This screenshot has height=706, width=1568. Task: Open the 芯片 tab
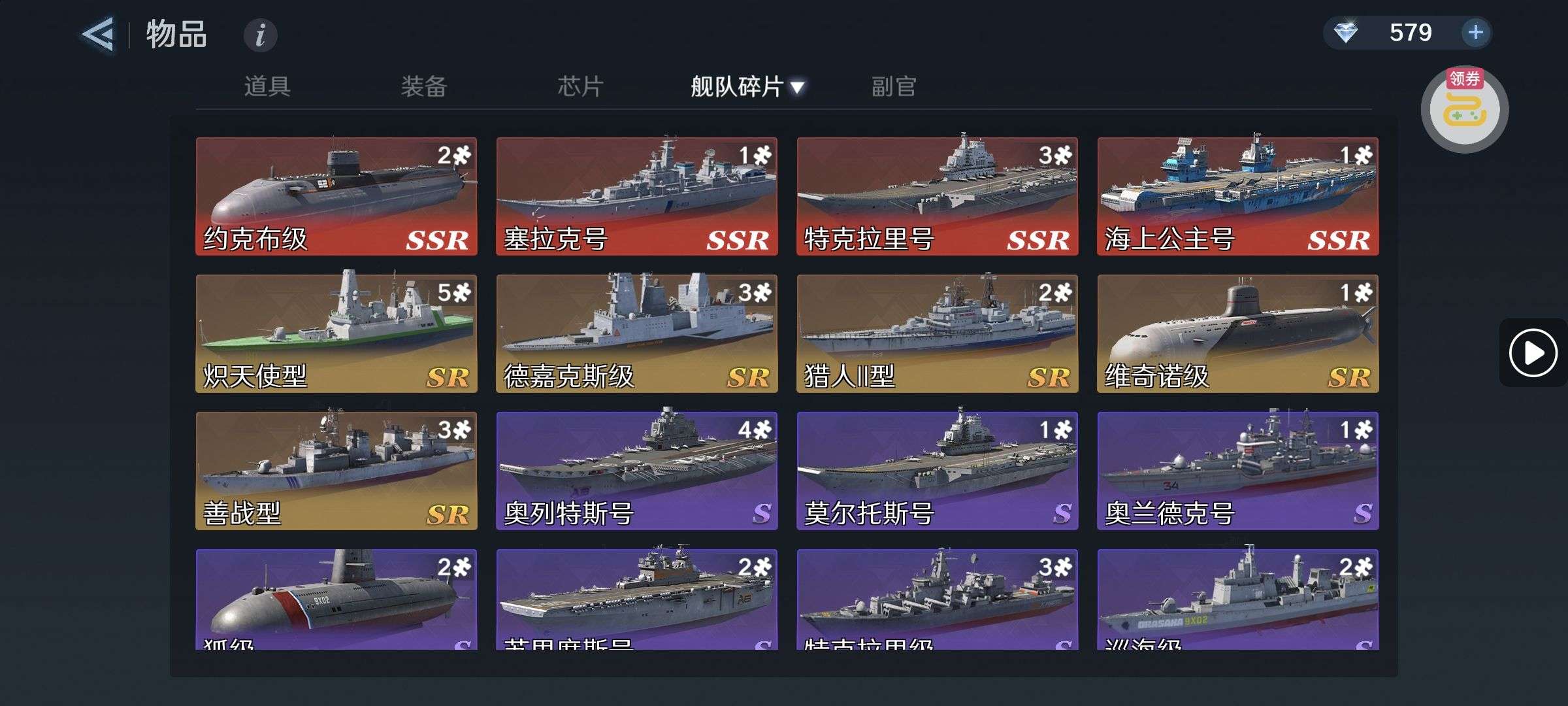click(x=581, y=86)
